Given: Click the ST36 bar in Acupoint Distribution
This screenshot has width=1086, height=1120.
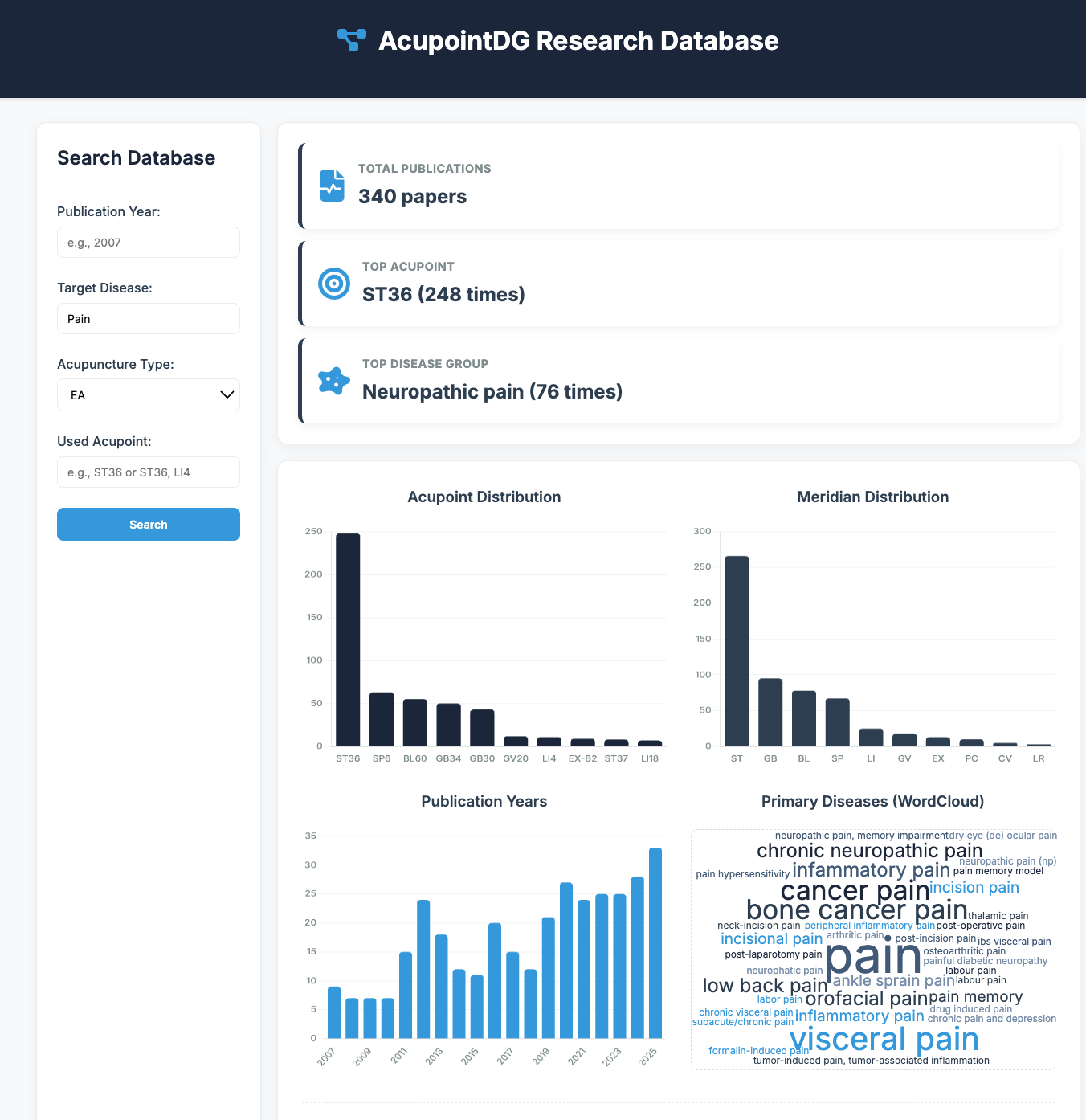Looking at the screenshot, I should click(348, 640).
